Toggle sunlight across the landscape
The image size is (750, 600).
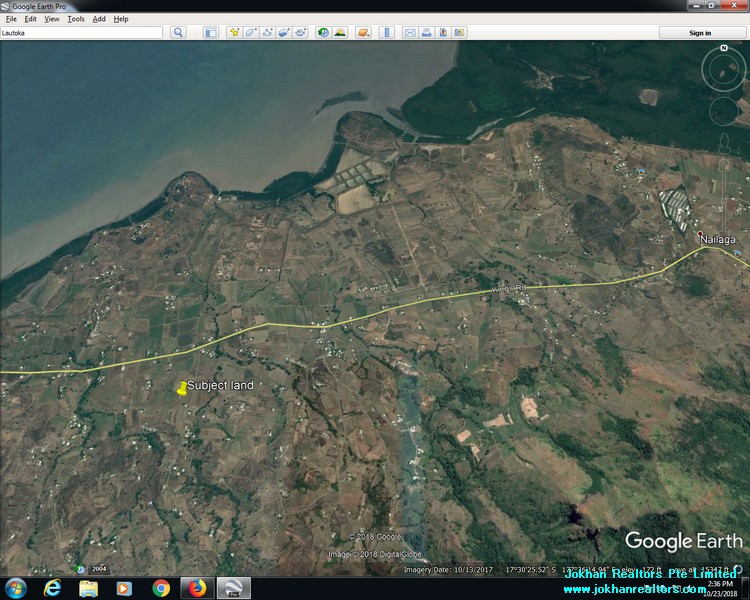point(340,32)
